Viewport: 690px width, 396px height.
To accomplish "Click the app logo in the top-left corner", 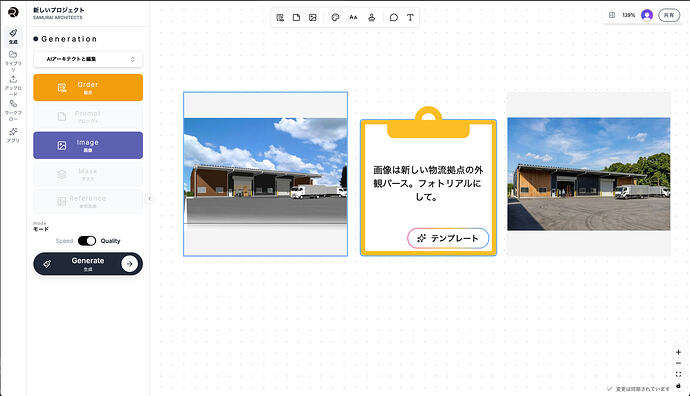I will click(13, 12).
